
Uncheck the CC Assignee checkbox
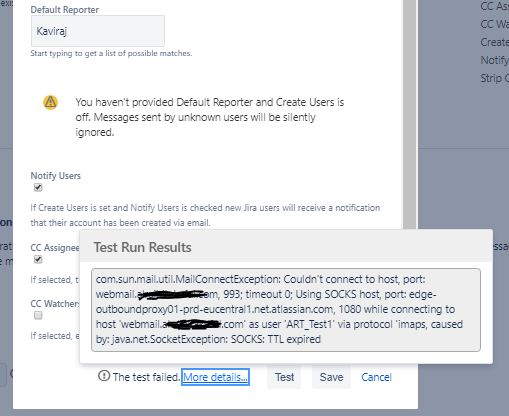38,259
